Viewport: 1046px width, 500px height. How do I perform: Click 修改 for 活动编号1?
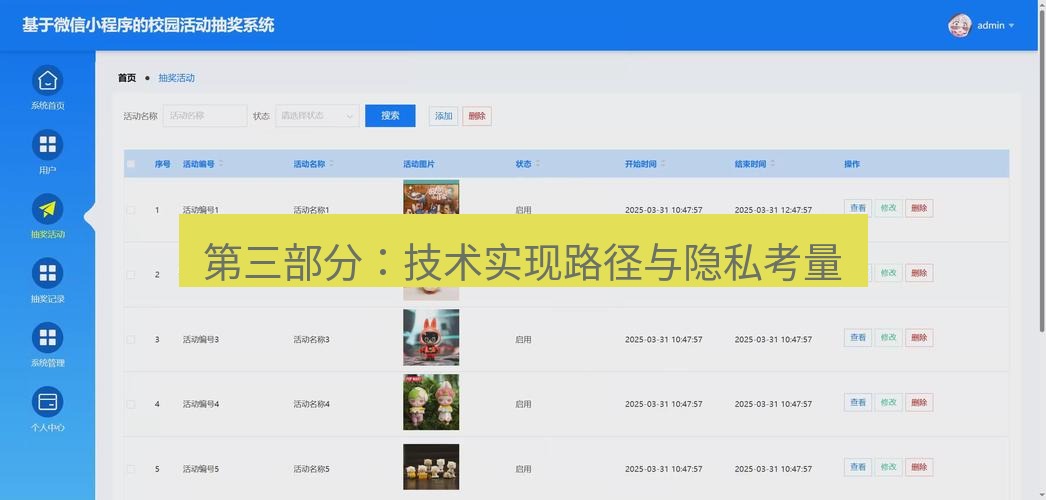click(889, 208)
